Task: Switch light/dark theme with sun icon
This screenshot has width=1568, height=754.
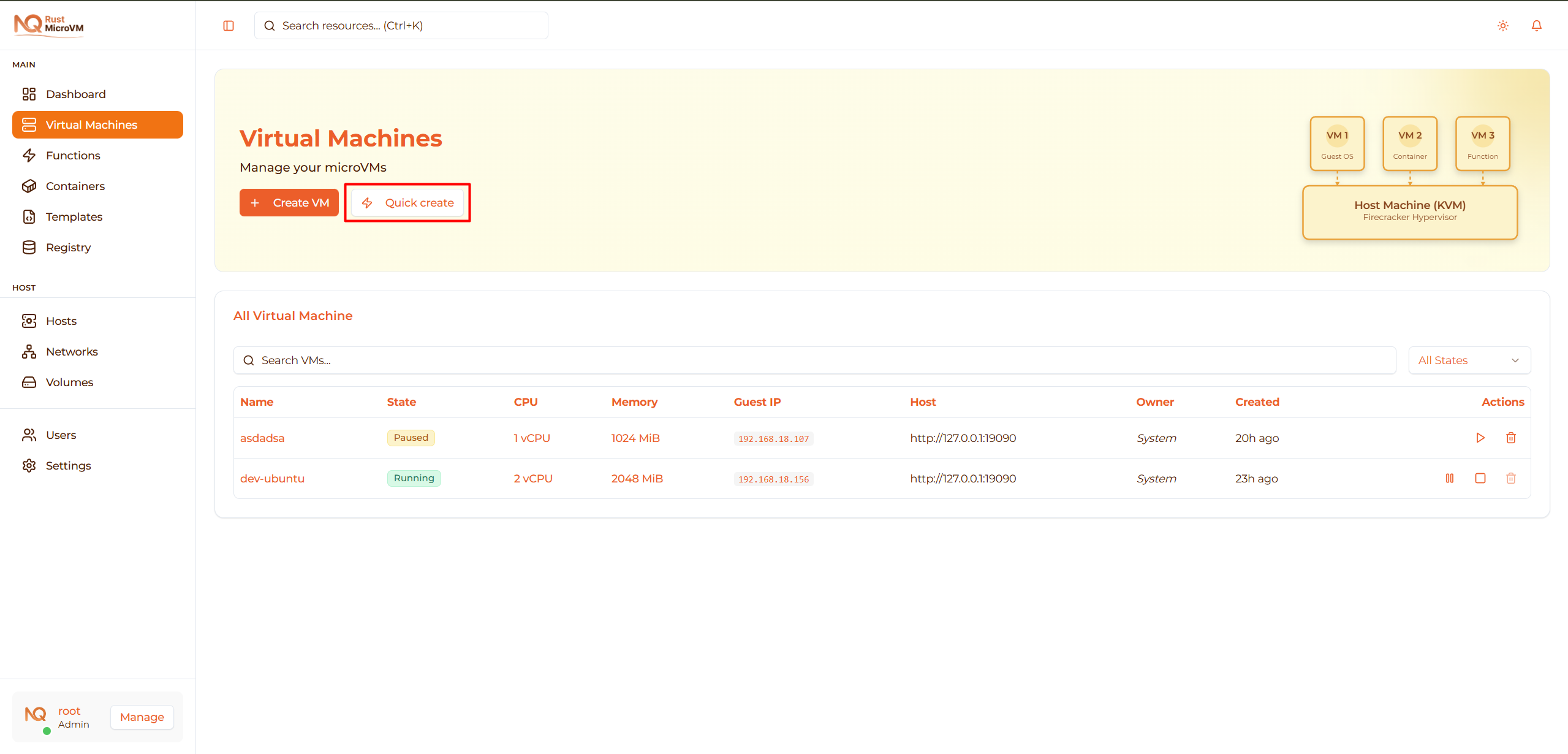Action: click(x=1502, y=26)
